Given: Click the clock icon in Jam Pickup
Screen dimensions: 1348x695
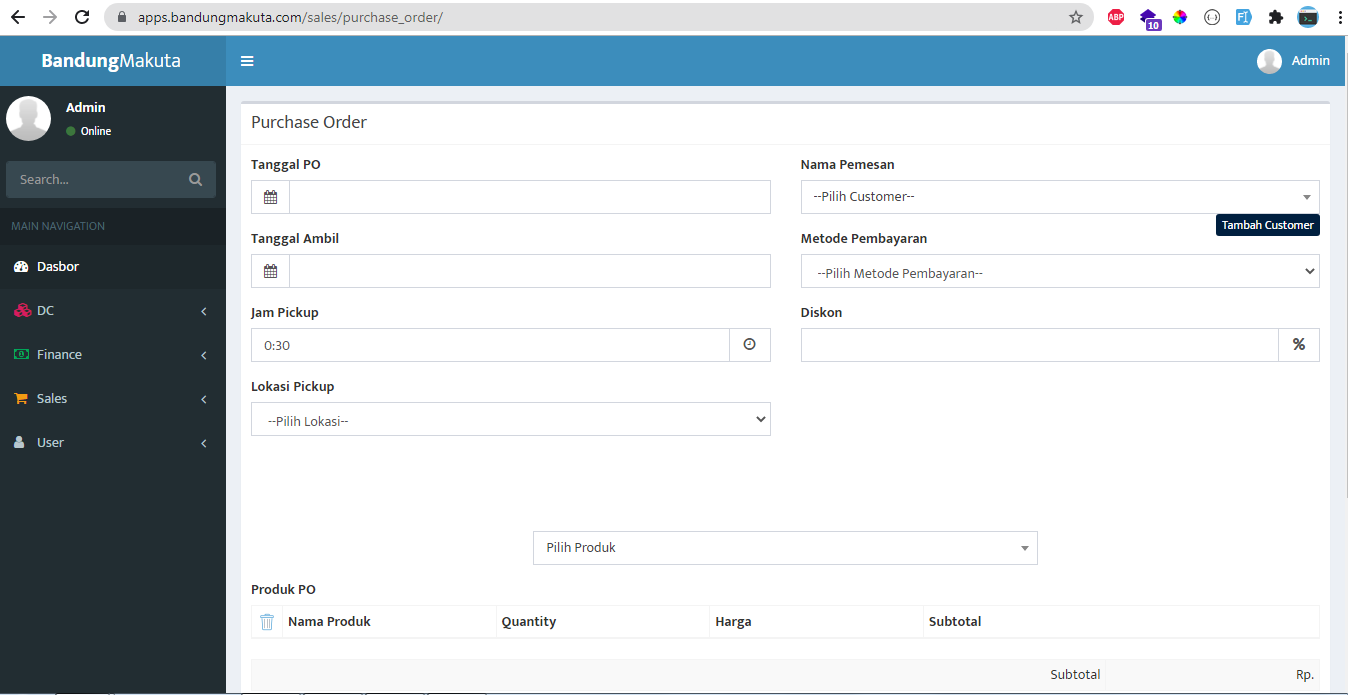Looking at the screenshot, I should pyautogui.click(x=750, y=345).
